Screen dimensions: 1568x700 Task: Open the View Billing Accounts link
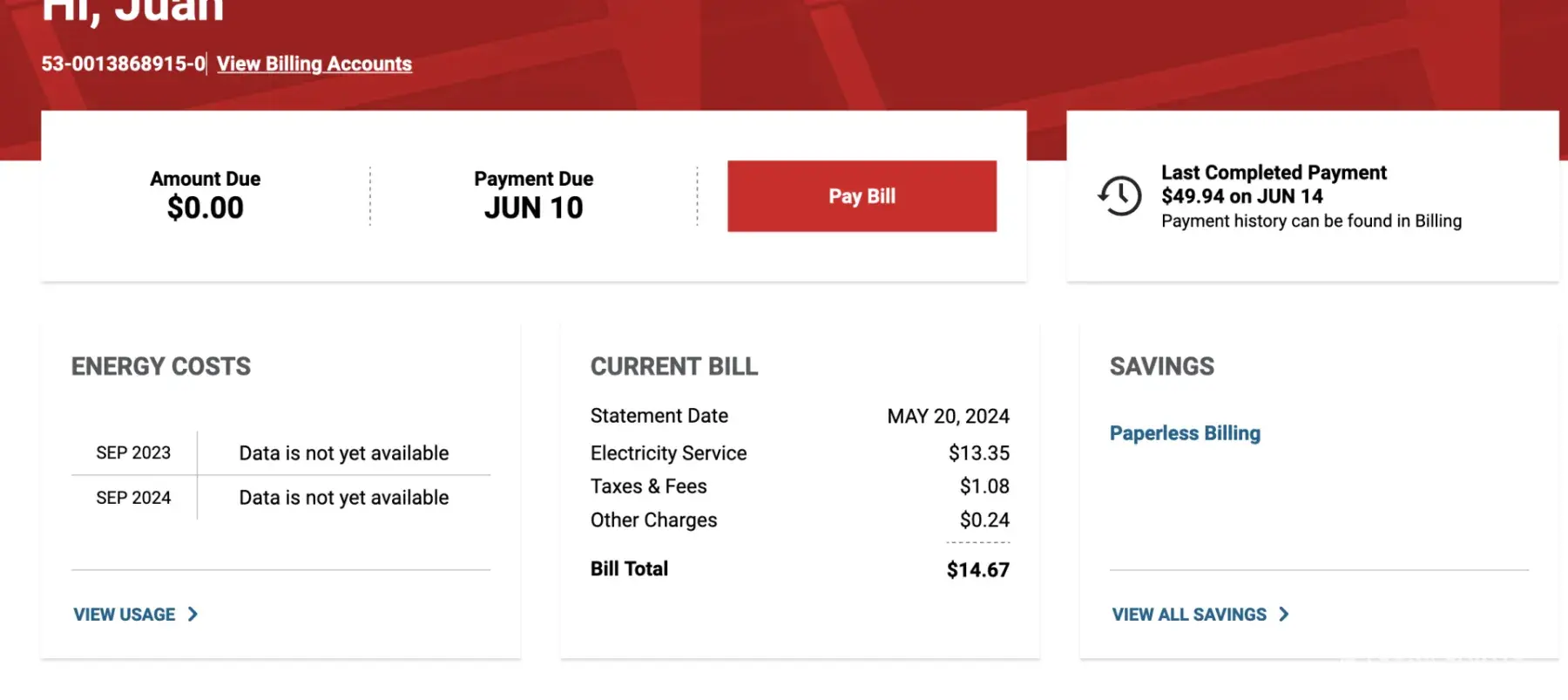314,64
